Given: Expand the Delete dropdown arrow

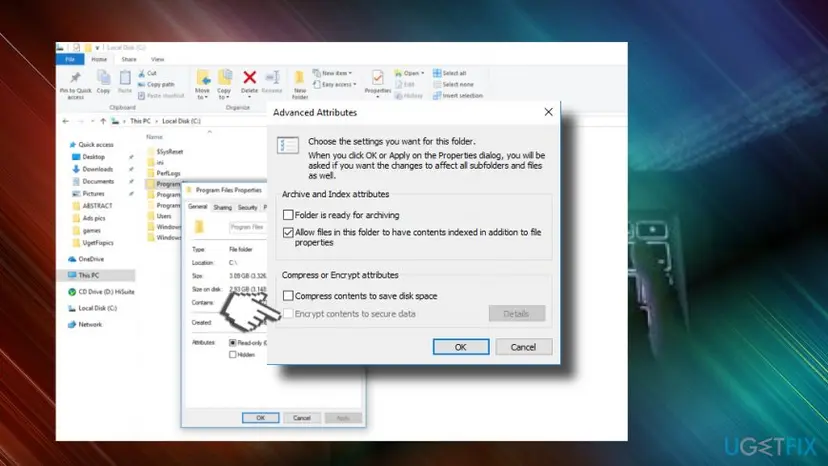Looking at the screenshot, I should (249, 97).
